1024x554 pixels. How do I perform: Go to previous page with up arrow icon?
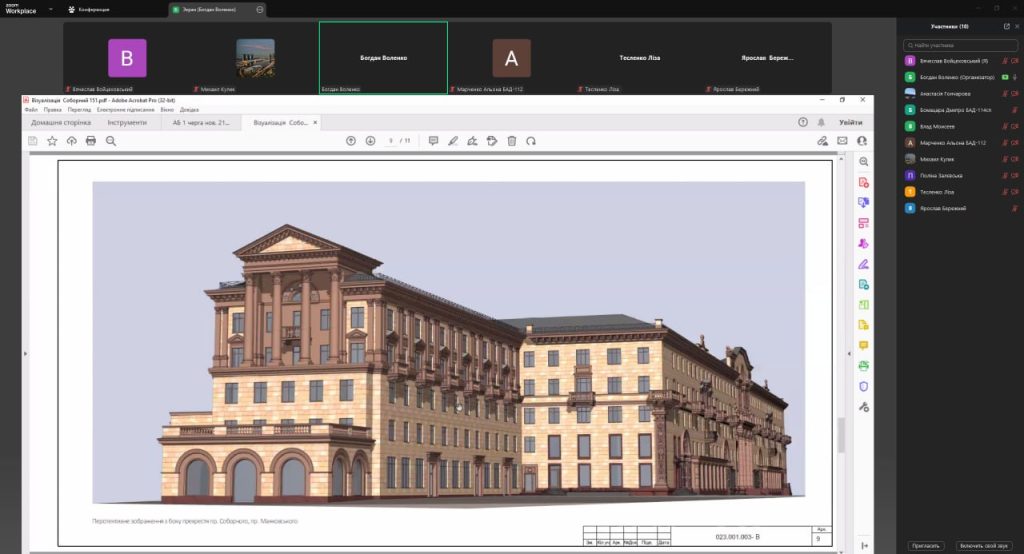pyautogui.click(x=351, y=141)
